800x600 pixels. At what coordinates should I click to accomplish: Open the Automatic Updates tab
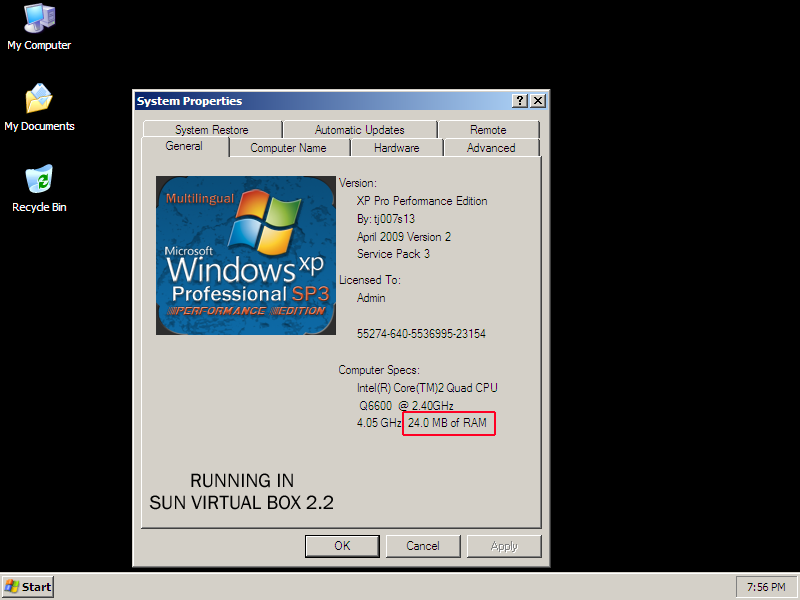[360, 130]
